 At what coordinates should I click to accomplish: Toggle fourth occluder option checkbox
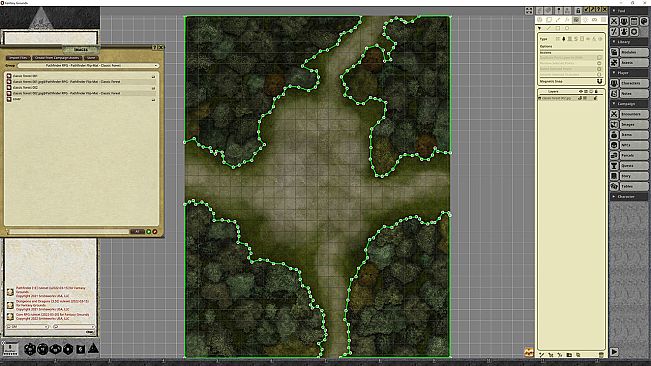(599, 74)
